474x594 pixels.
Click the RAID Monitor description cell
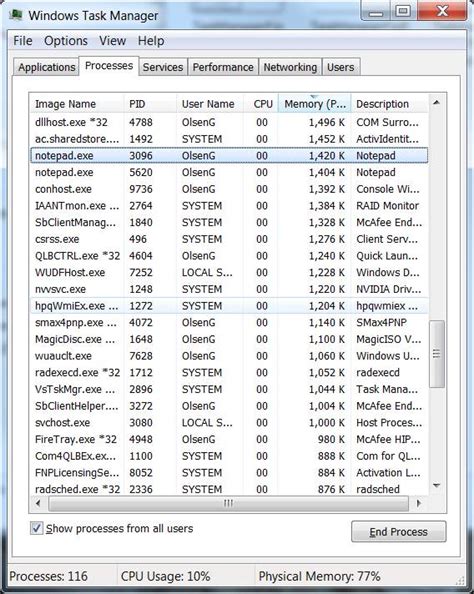pos(387,206)
